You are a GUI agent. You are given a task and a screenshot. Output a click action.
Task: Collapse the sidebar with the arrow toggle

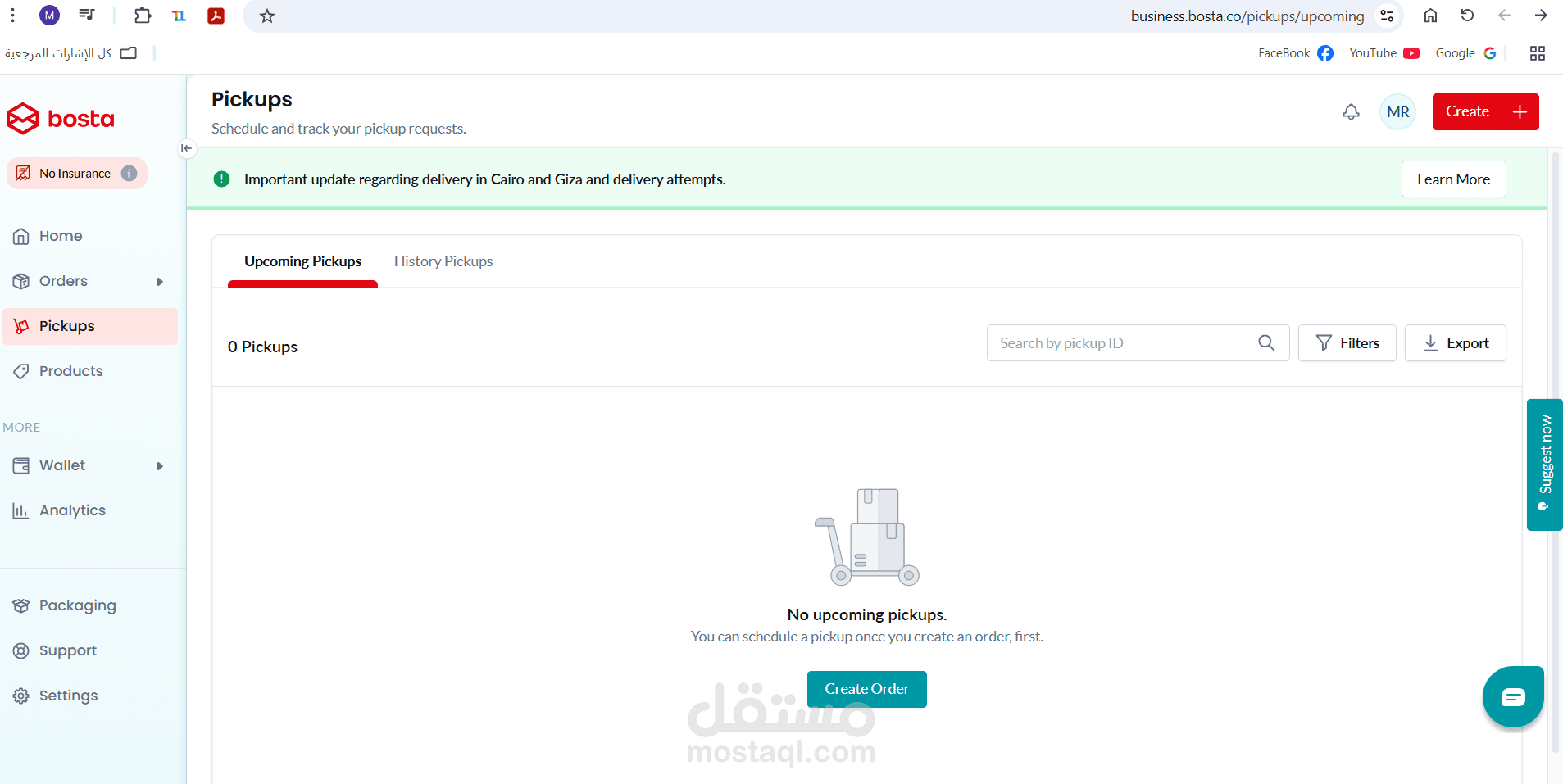pos(187,148)
